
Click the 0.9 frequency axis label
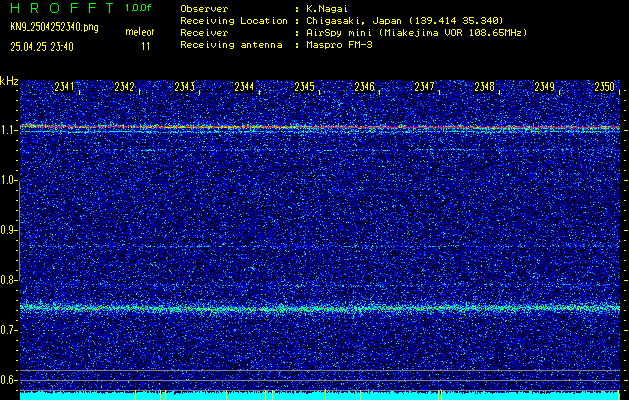pyautogui.click(x=8, y=230)
